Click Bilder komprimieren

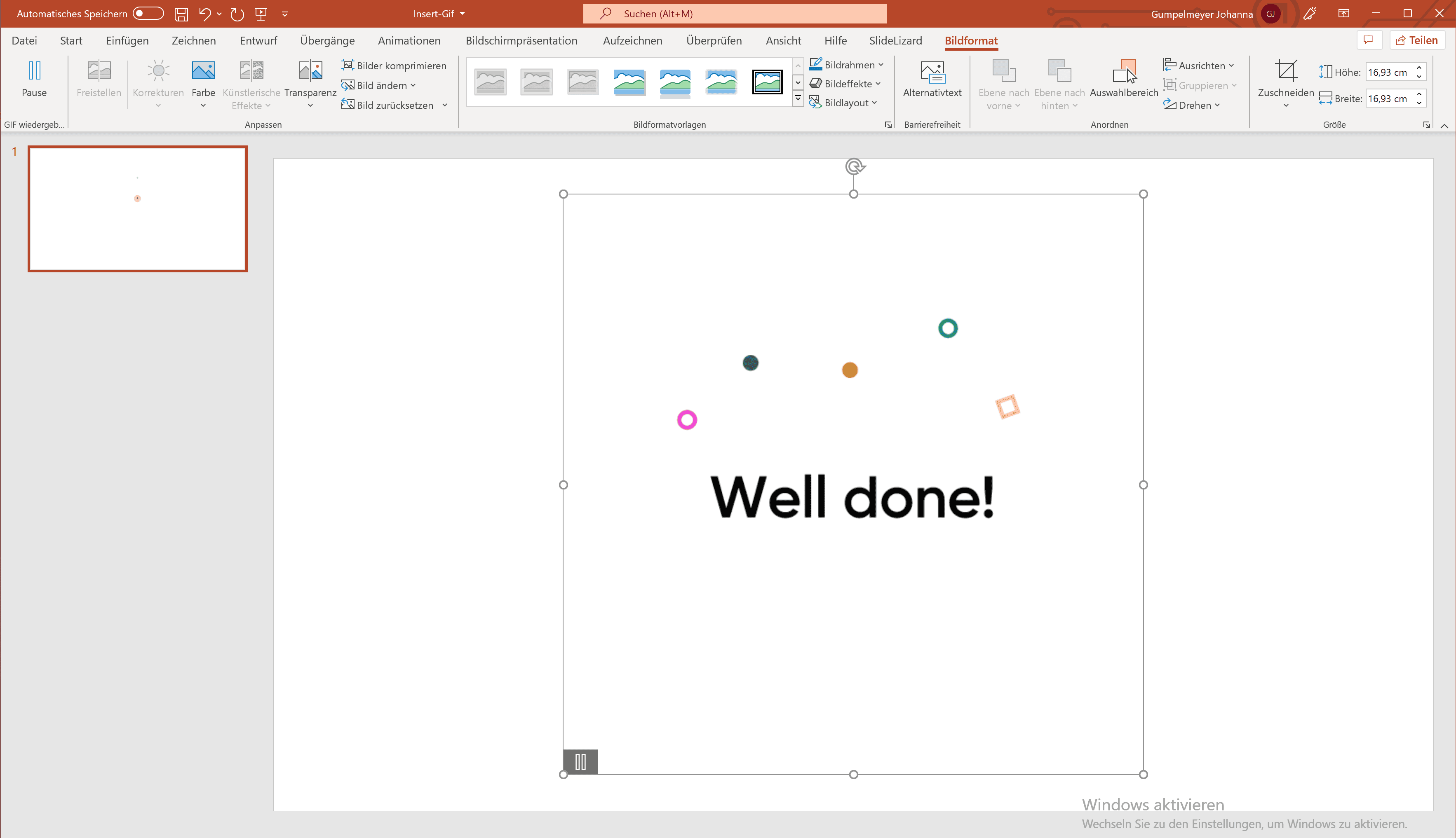click(395, 66)
